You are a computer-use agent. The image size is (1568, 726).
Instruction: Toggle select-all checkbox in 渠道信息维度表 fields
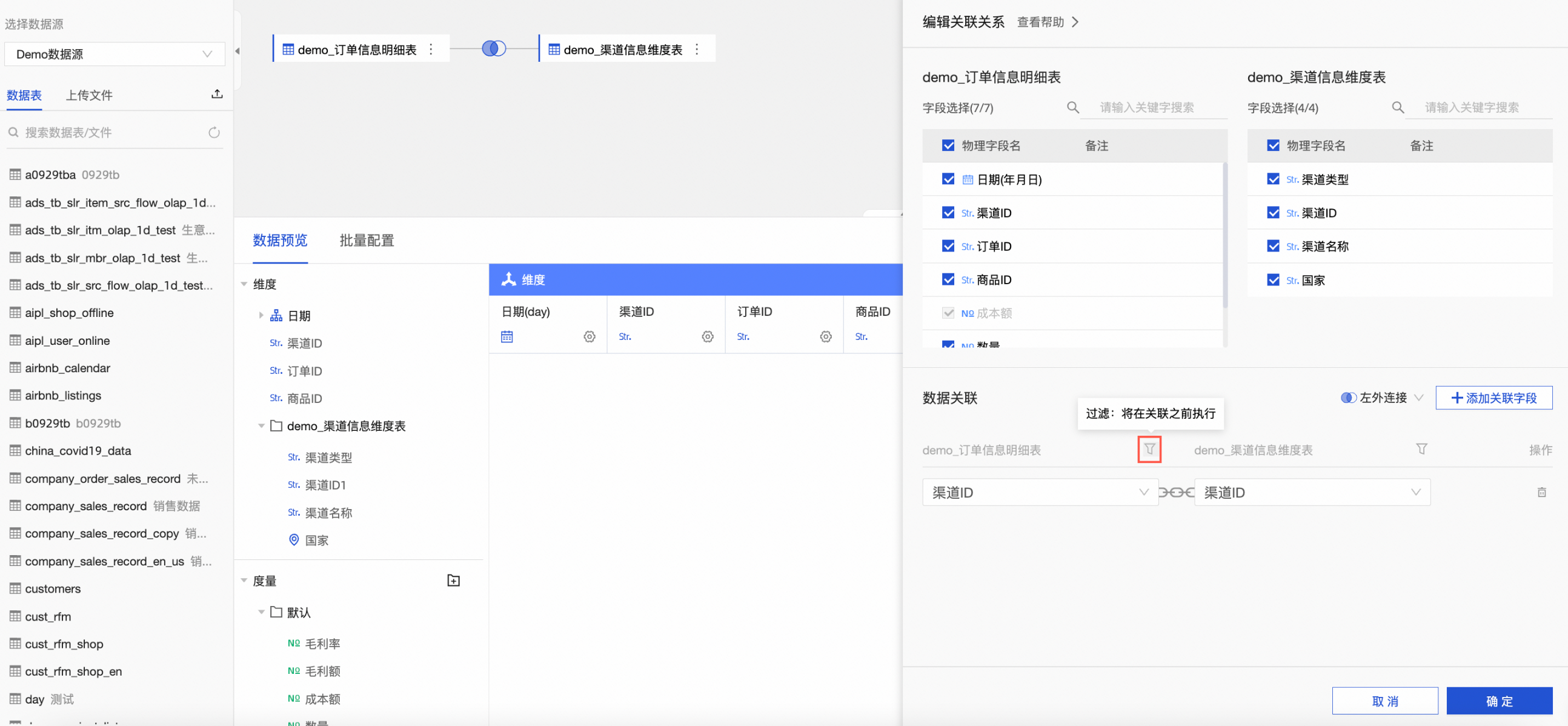pos(1273,145)
